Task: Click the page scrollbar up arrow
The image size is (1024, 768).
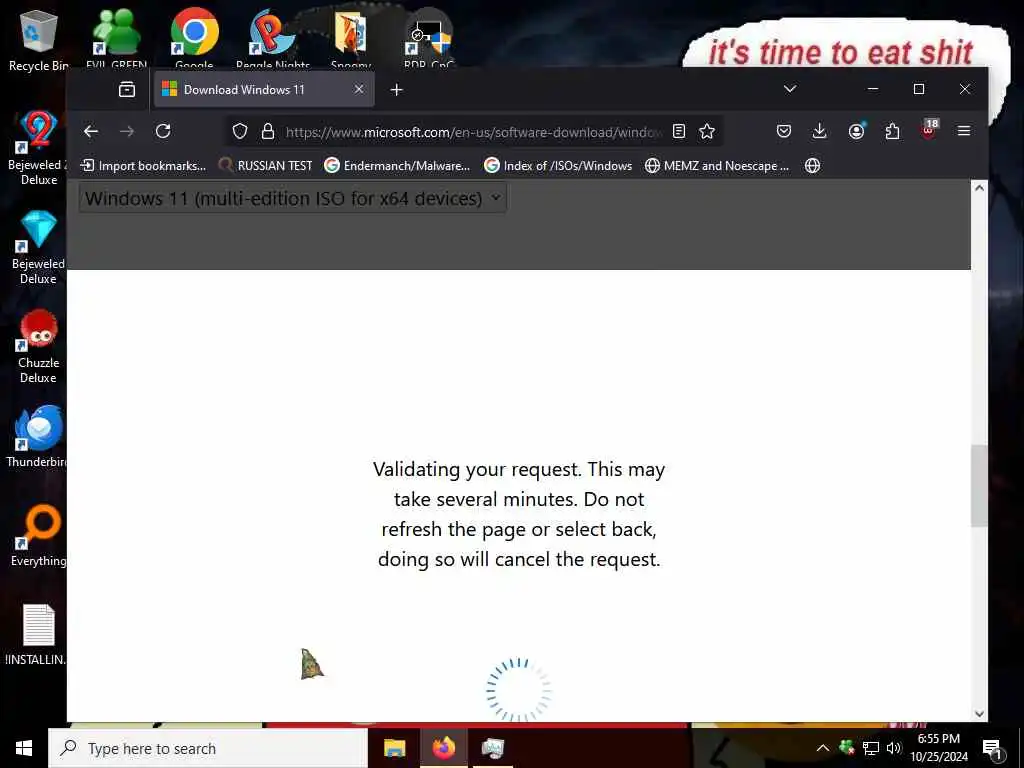Action: pyautogui.click(x=979, y=188)
